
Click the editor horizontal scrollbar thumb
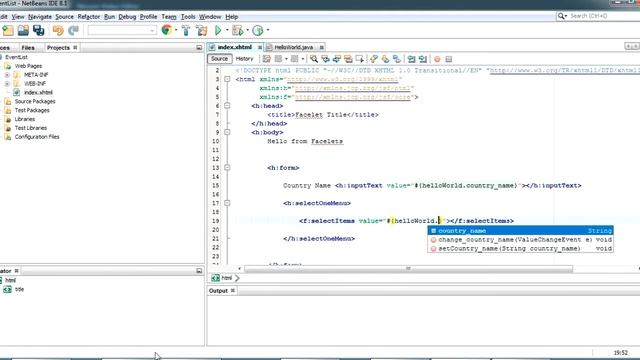[x=408, y=269]
